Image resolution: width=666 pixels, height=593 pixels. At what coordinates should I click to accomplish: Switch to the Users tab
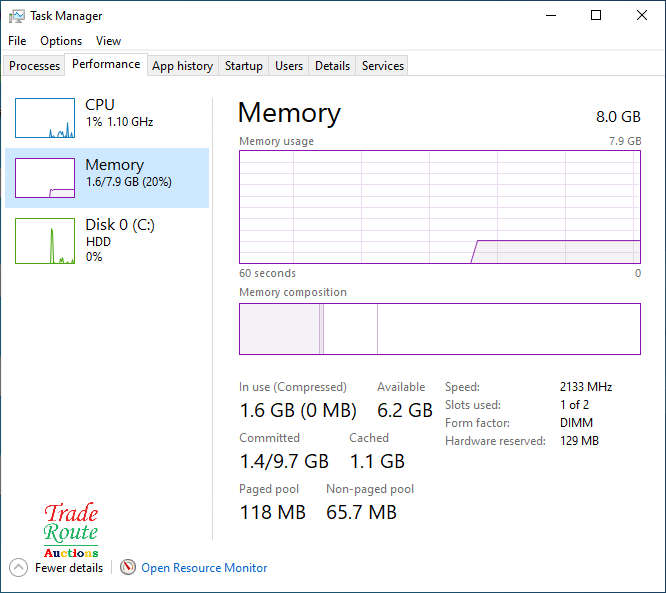[289, 66]
